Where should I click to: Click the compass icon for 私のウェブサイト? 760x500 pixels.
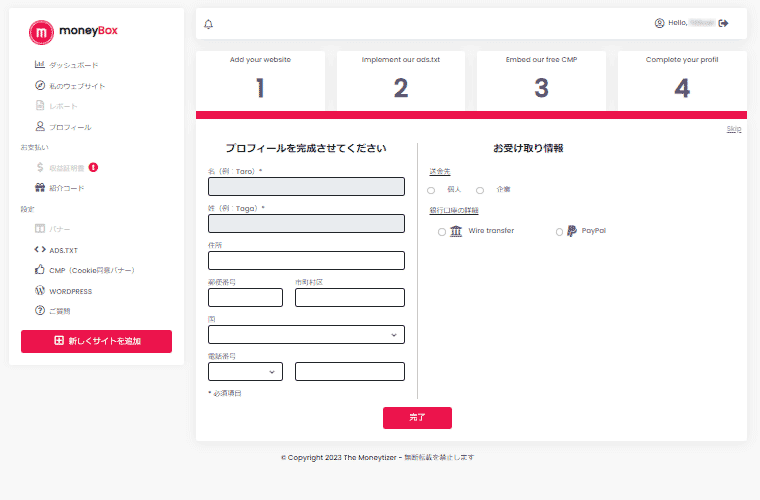point(40,85)
